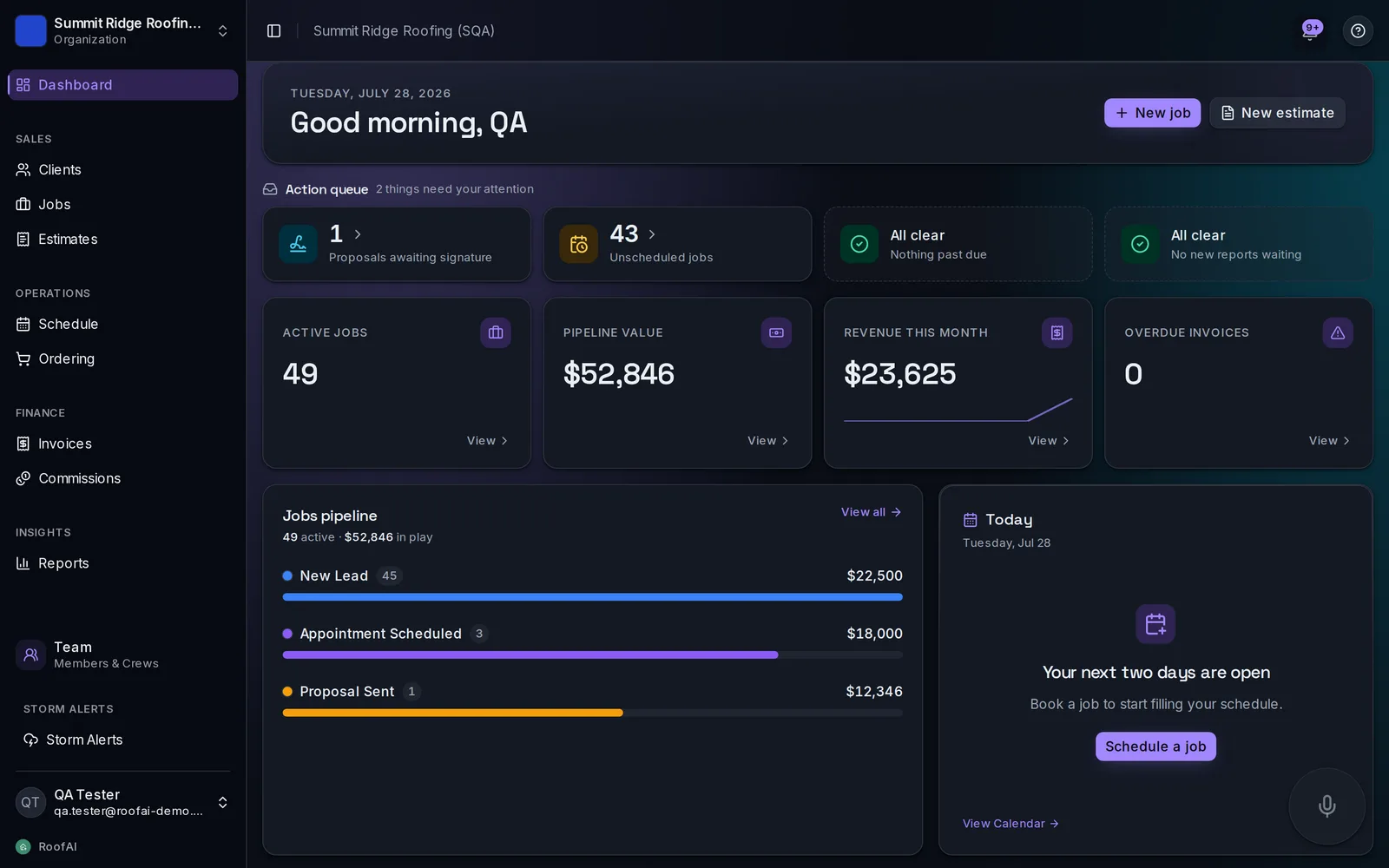Click the Appointment Scheduled purple progress bar
This screenshot has height=868, width=1389.
pyautogui.click(x=530, y=655)
